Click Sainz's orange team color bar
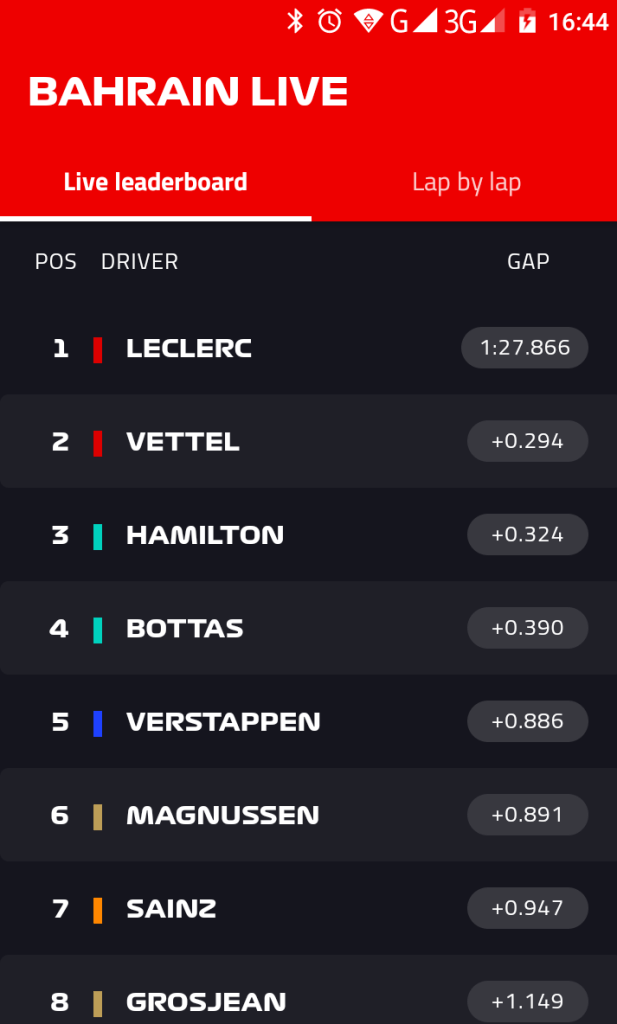Image resolution: width=617 pixels, height=1024 pixels. [x=98, y=910]
